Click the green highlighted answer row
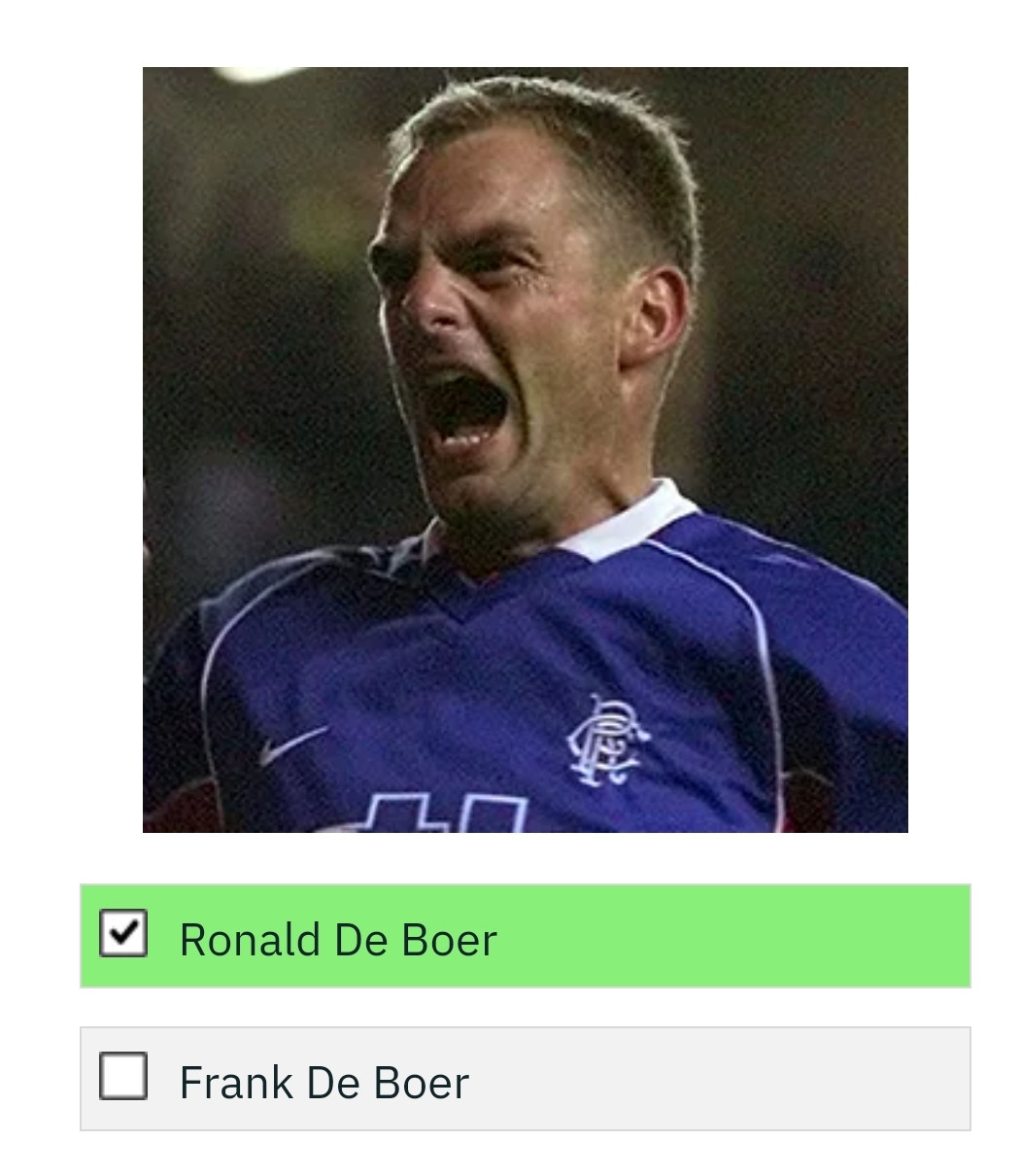Image resolution: width=1021 pixels, height=1176 pixels. (526, 936)
